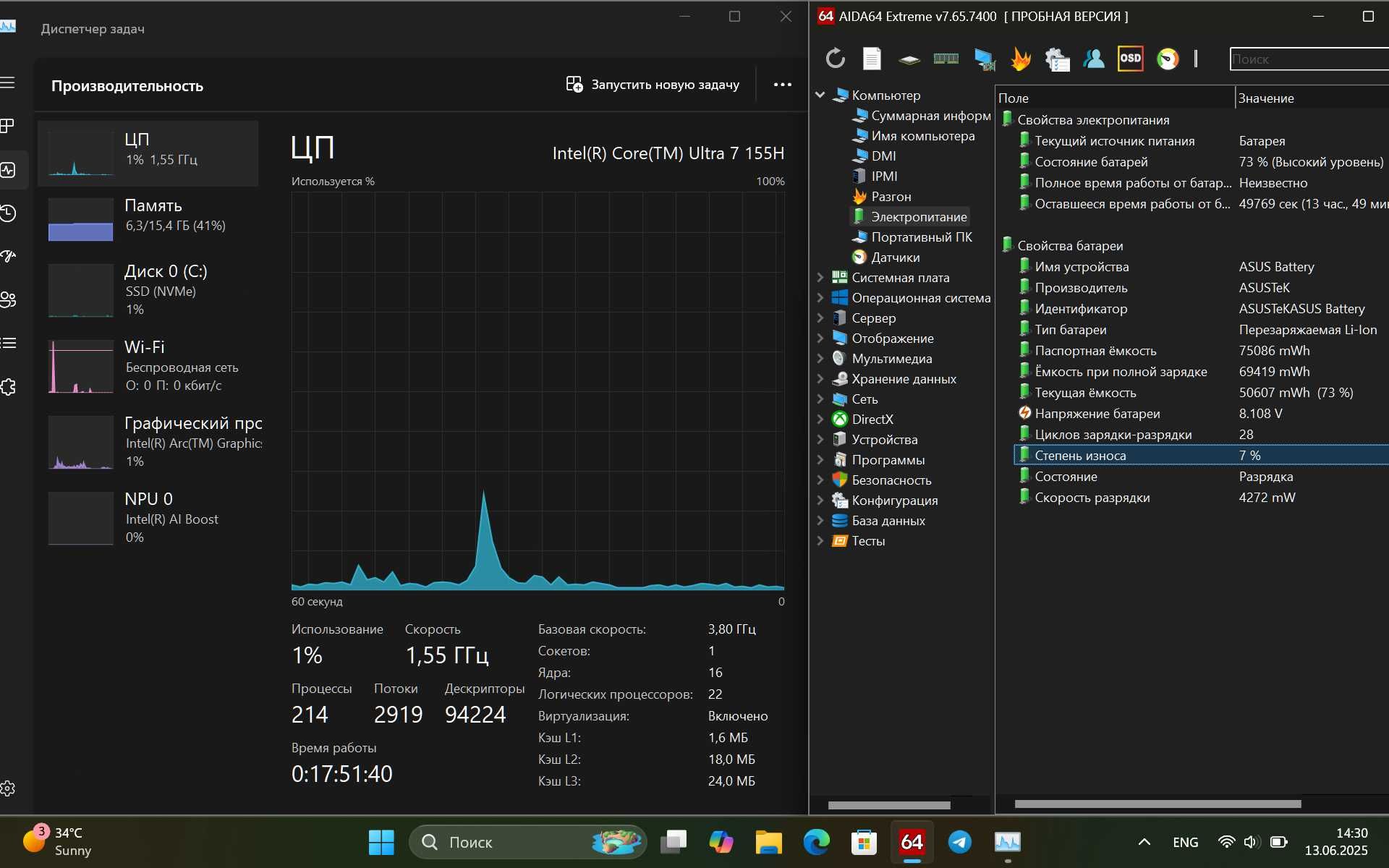Open File Explorer from the taskbar
The width and height of the screenshot is (1389, 868).
tap(769, 842)
